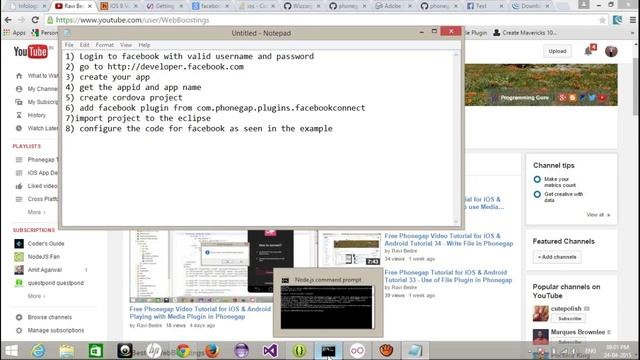Bookmark this page with the star icon
Image resolution: width=640 pixels, height=360 pixels.
pyautogui.click(x=602, y=20)
